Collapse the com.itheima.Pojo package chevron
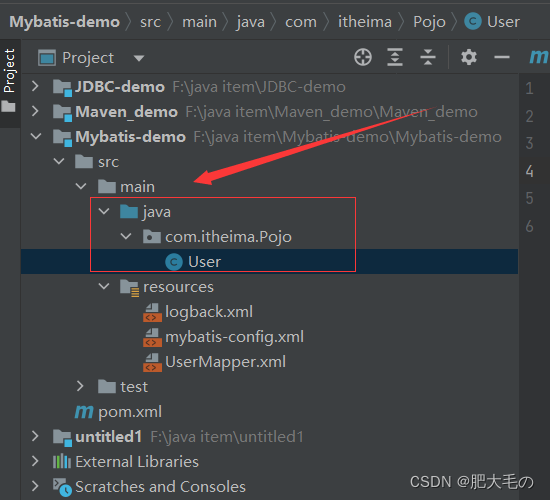The image size is (550, 500). pyautogui.click(x=126, y=236)
